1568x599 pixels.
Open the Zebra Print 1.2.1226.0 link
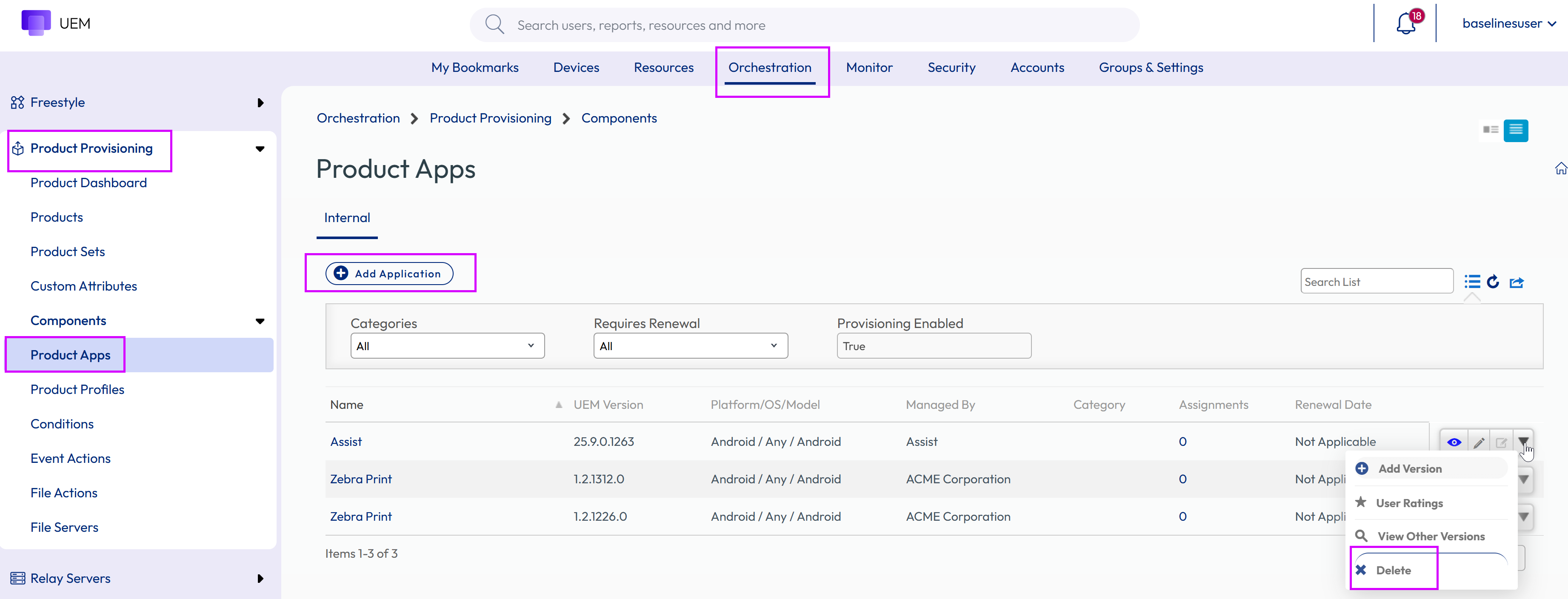[x=361, y=517]
